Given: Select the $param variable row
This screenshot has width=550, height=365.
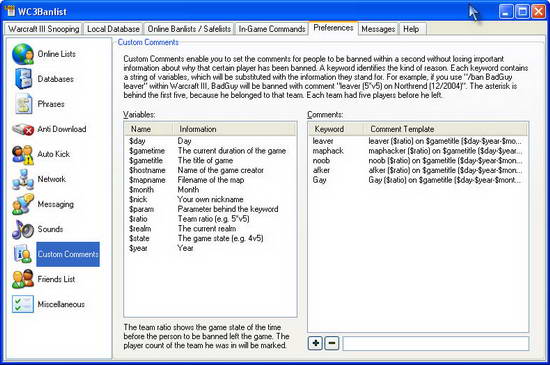Looking at the screenshot, I should click(210, 209).
